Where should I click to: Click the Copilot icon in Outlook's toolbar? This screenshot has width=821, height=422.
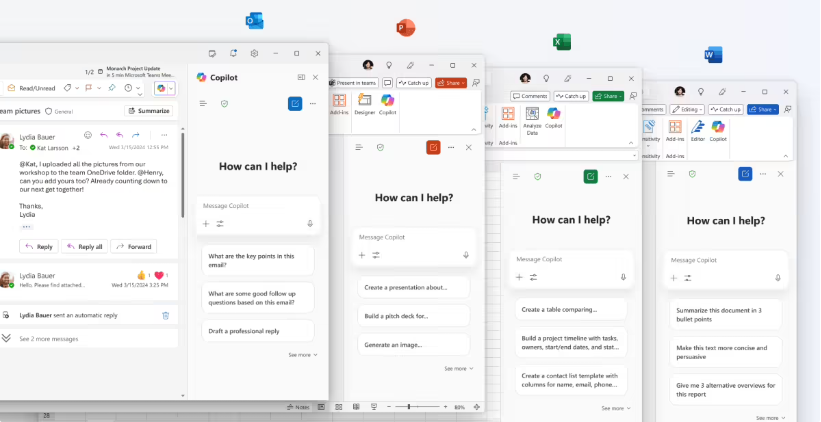[161, 88]
